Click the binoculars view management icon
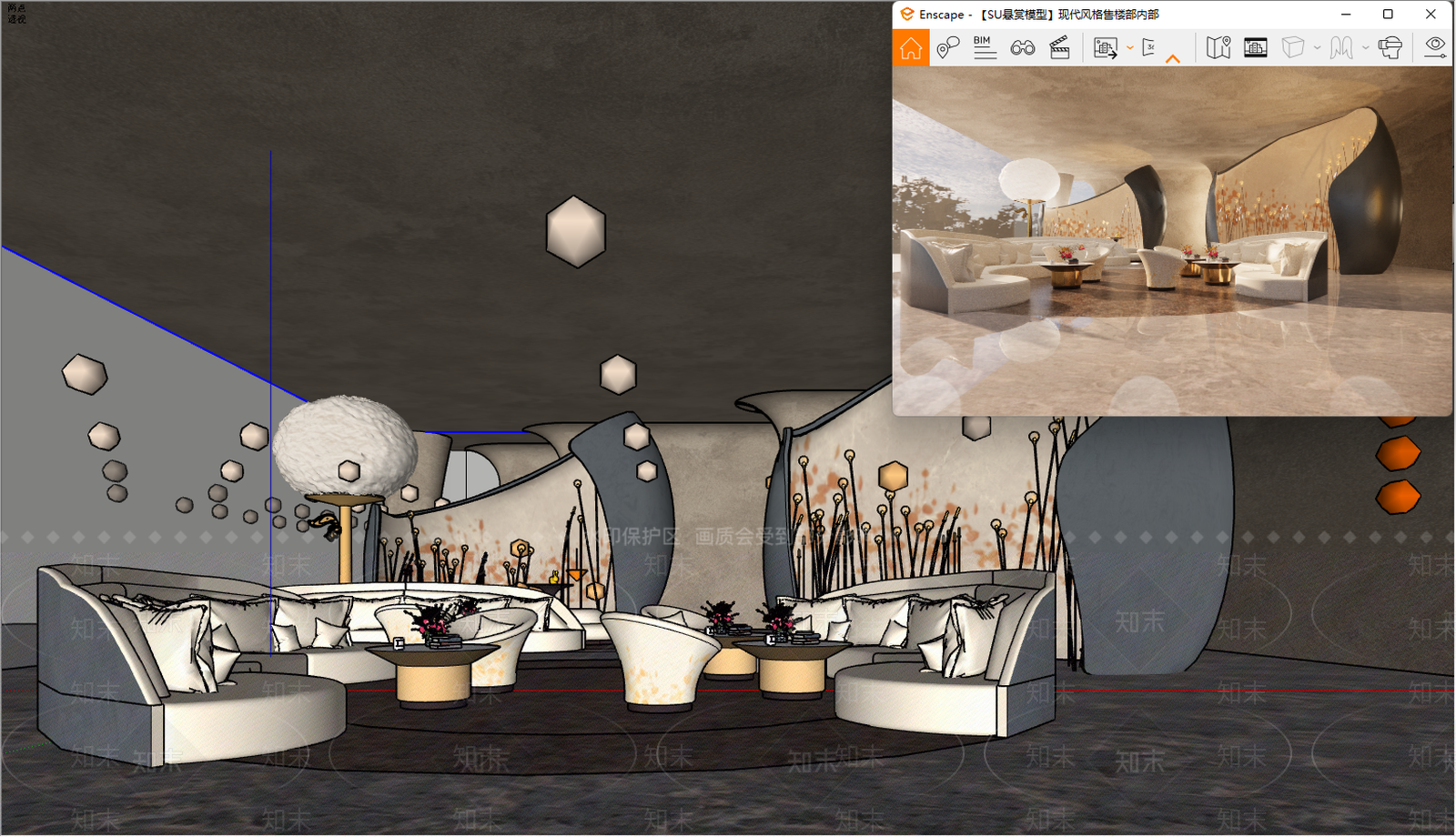Image resolution: width=1456 pixels, height=837 pixels. [1022, 47]
